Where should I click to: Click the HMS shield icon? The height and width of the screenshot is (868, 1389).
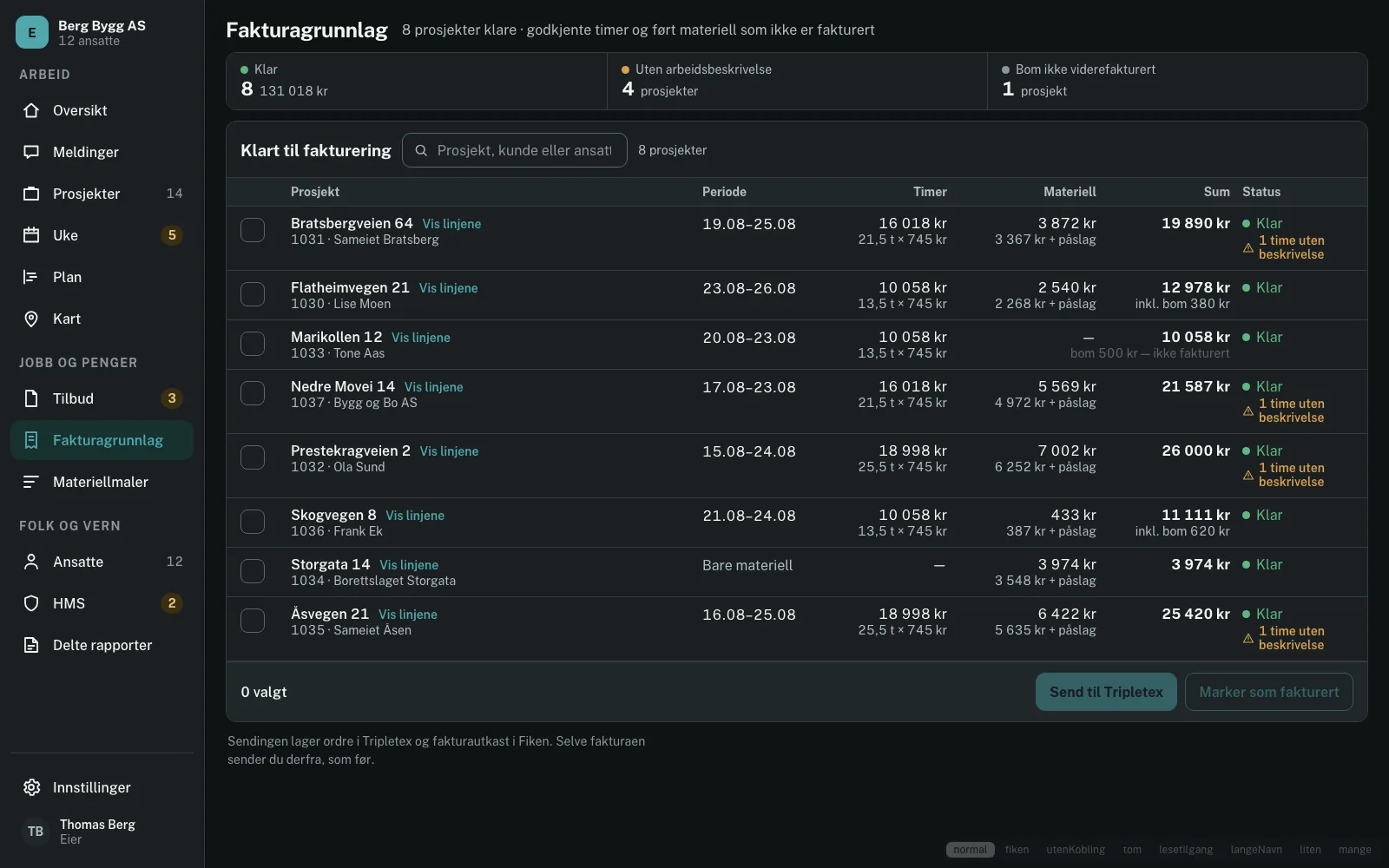click(31, 603)
